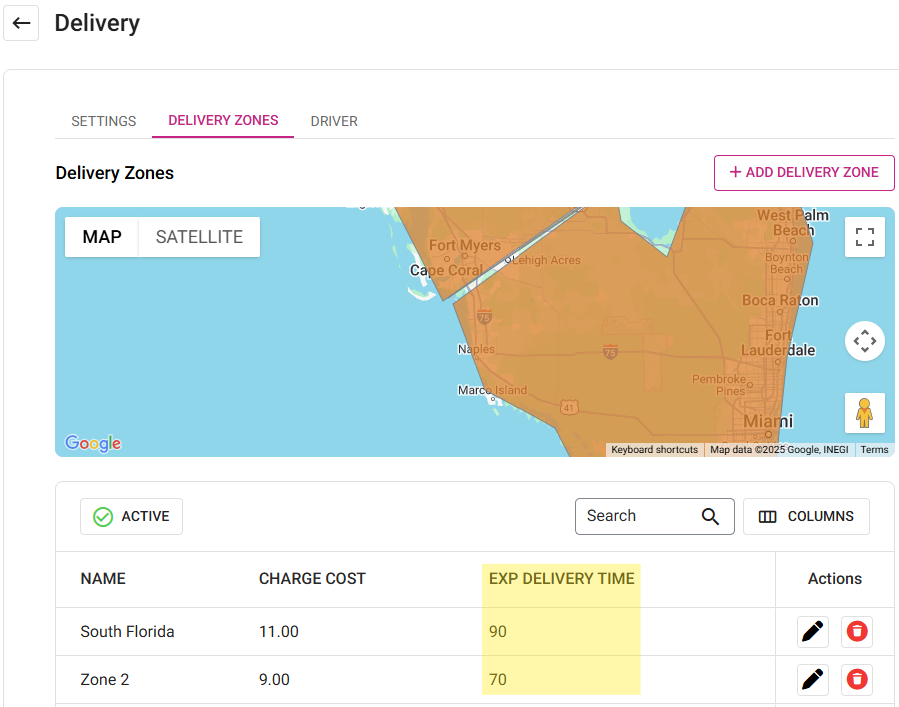Toggle fullscreen view on the map
This screenshot has width=899, height=707.
click(x=865, y=237)
